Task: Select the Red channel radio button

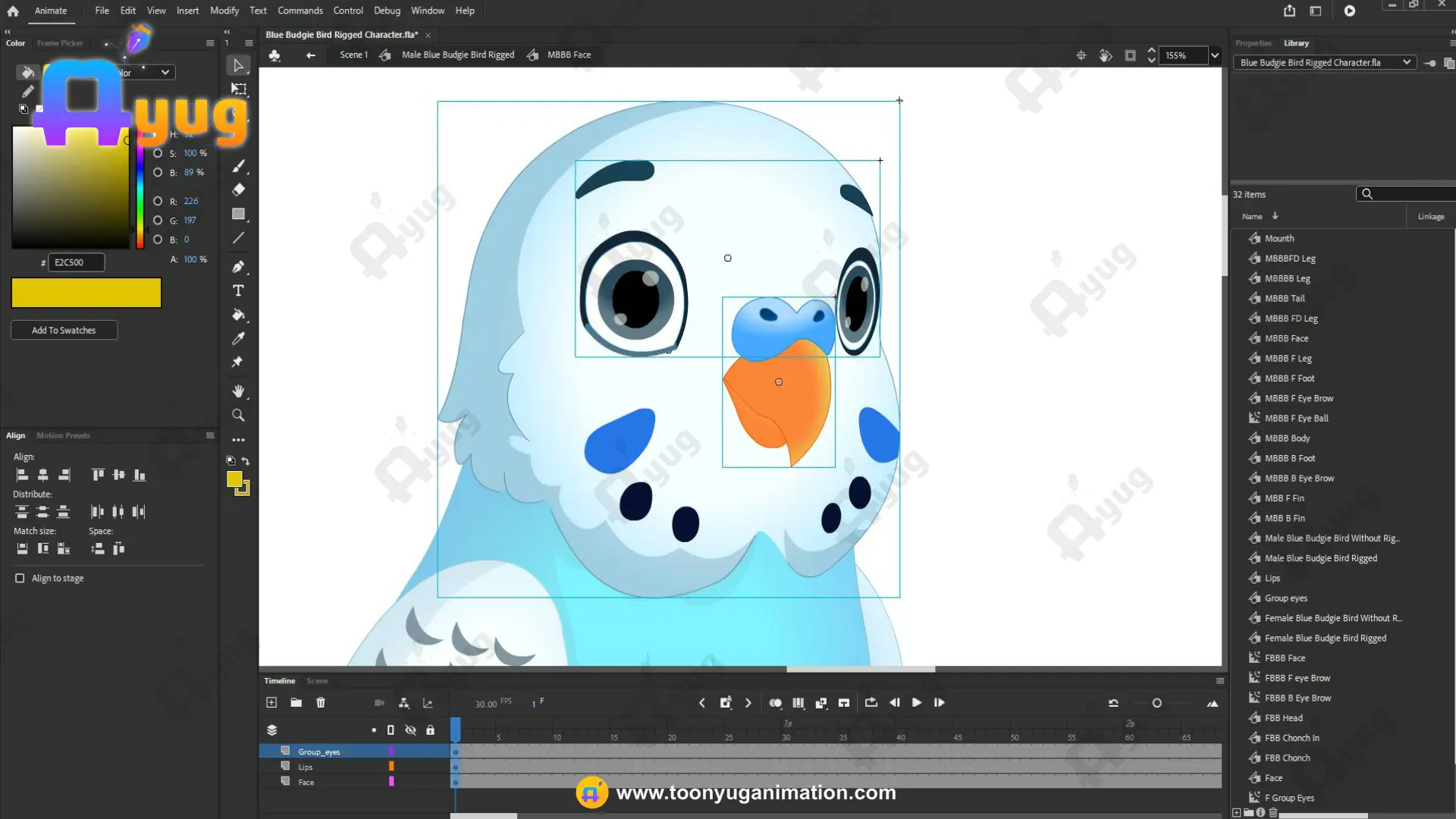Action: click(x=158, y=201)
